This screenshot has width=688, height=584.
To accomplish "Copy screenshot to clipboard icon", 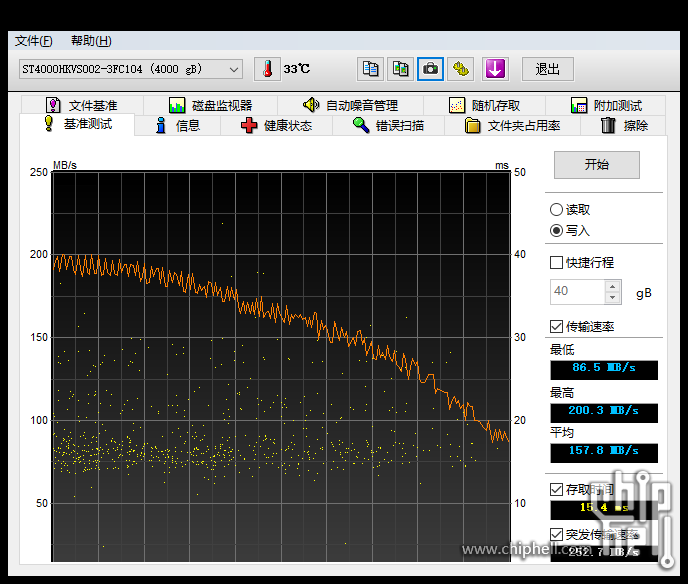I will (400, 69).
